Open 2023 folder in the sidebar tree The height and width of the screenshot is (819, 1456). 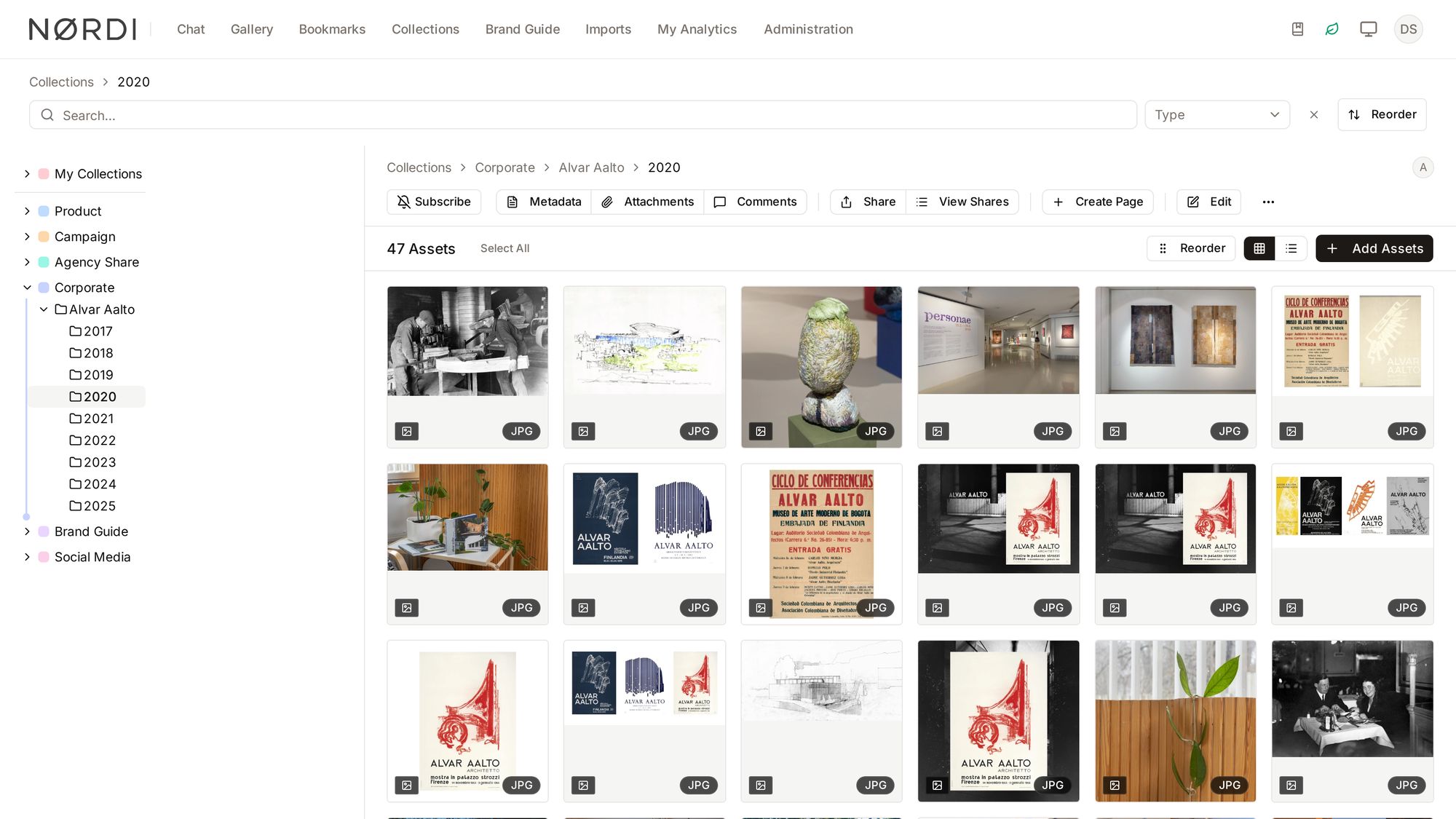pyautogui.click(x=92, y=462)
